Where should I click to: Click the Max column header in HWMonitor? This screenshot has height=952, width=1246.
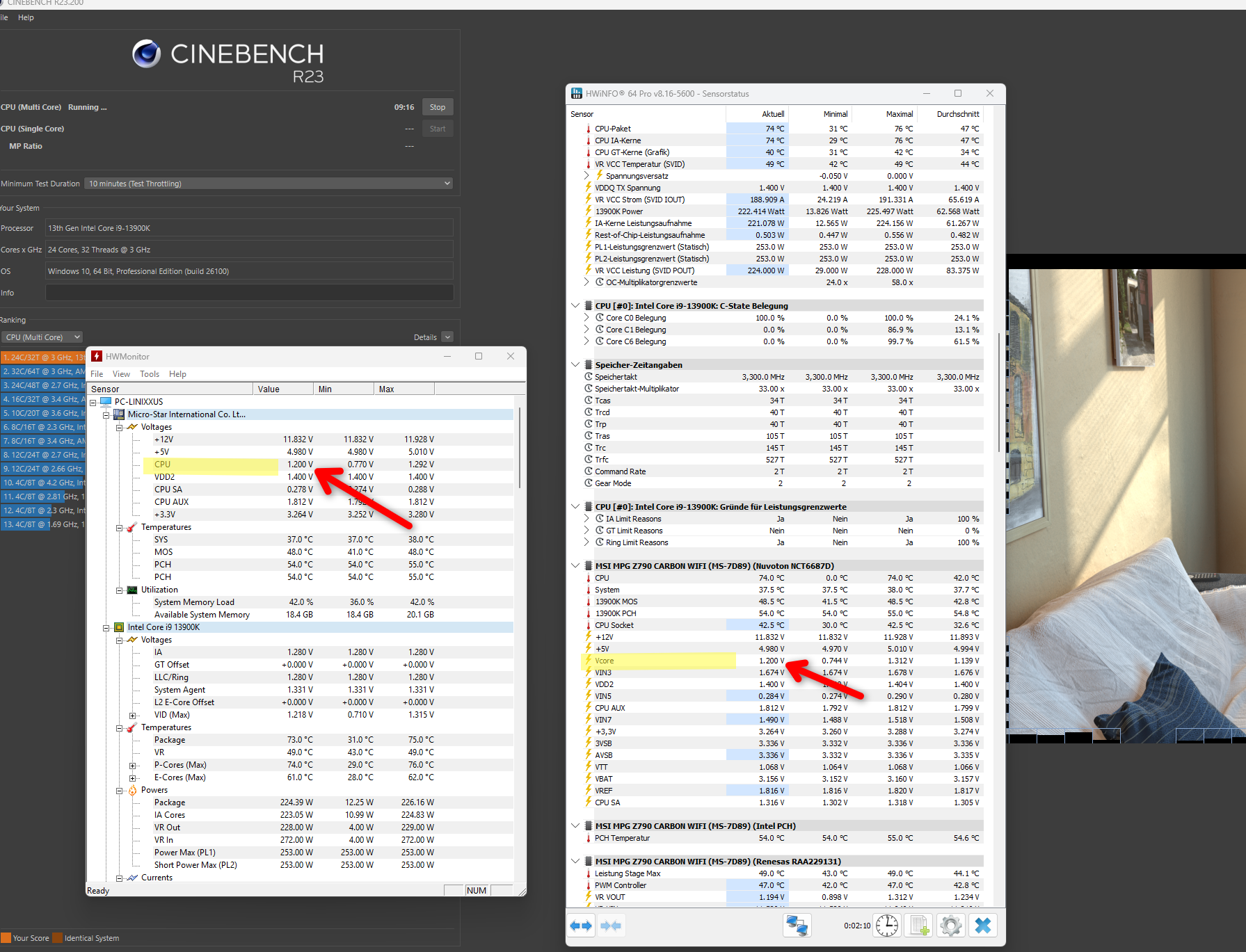pyautogui.click(x=404, y=389)
